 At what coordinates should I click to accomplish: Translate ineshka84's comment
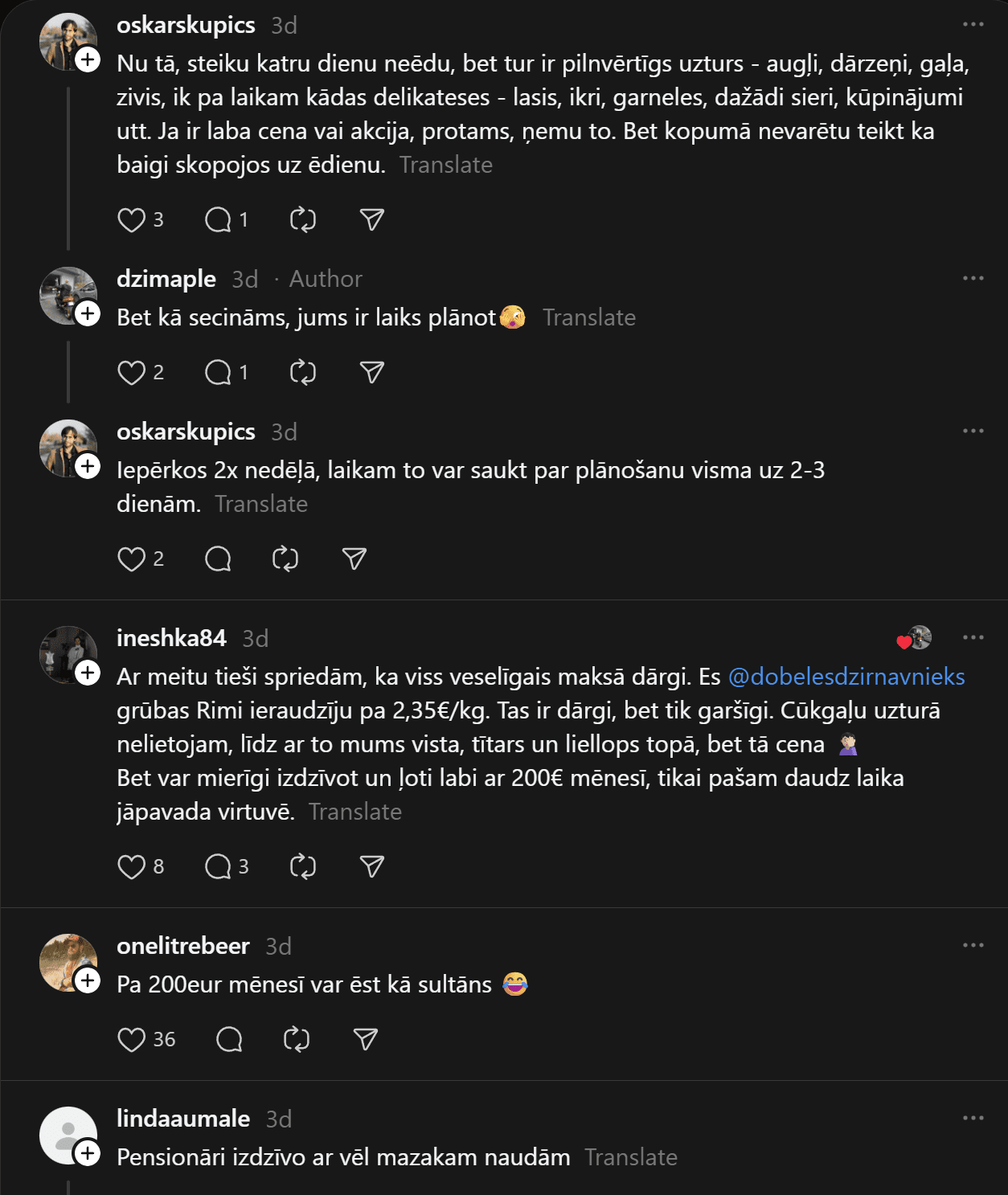354,812
